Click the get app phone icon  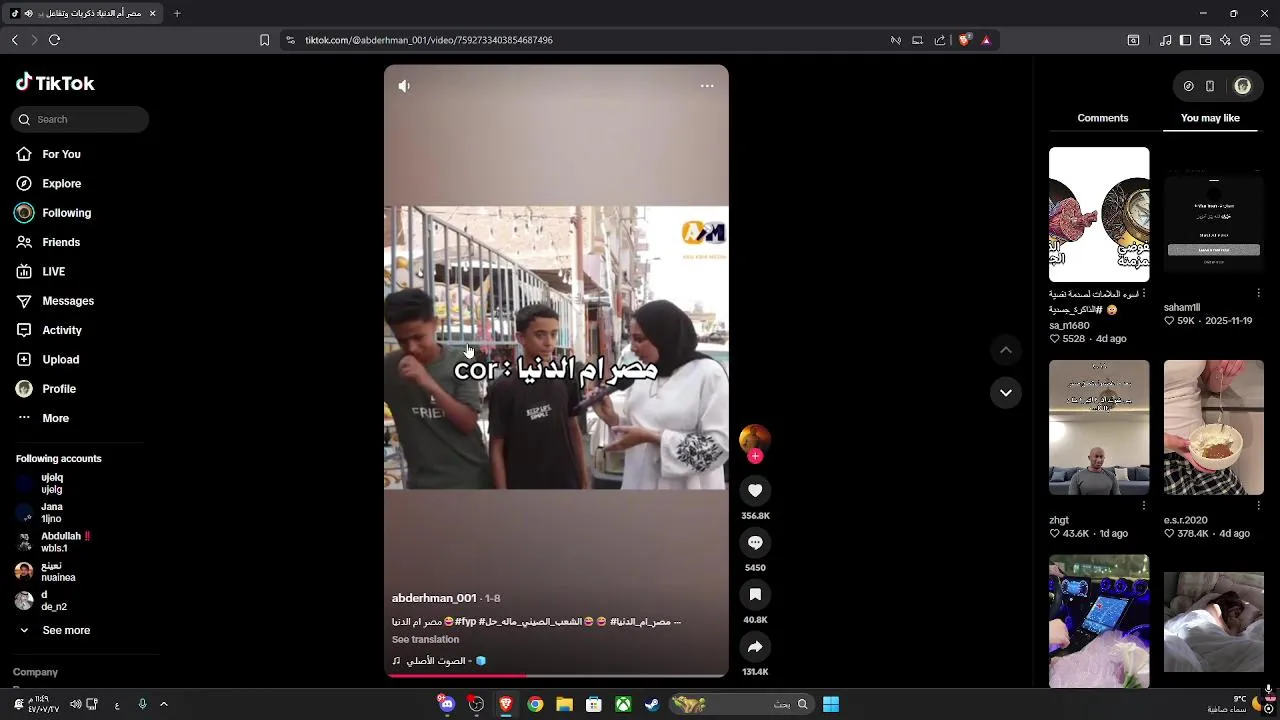pos(1210,86)
